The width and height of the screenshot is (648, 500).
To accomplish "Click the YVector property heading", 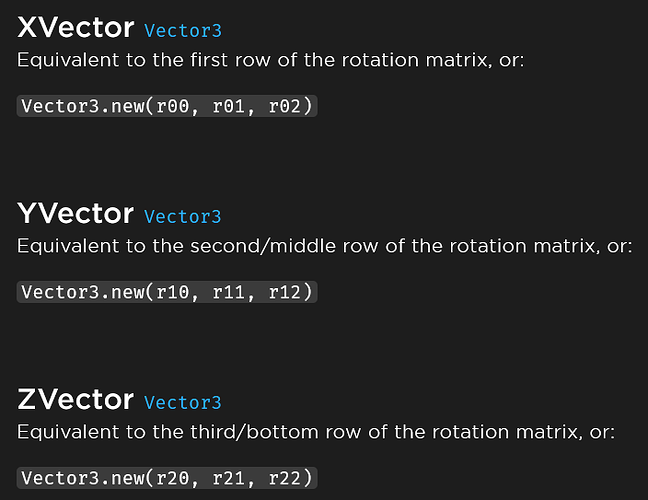I will pos(76,213).
